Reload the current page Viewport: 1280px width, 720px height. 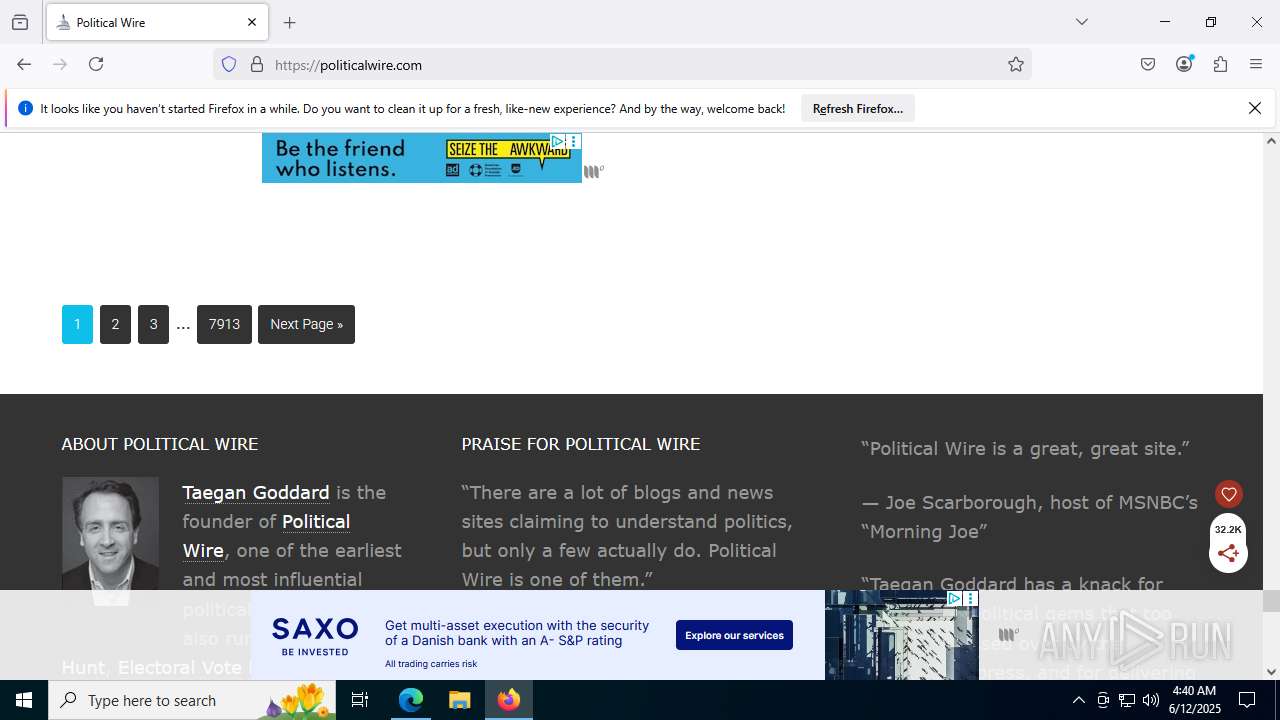96,64
